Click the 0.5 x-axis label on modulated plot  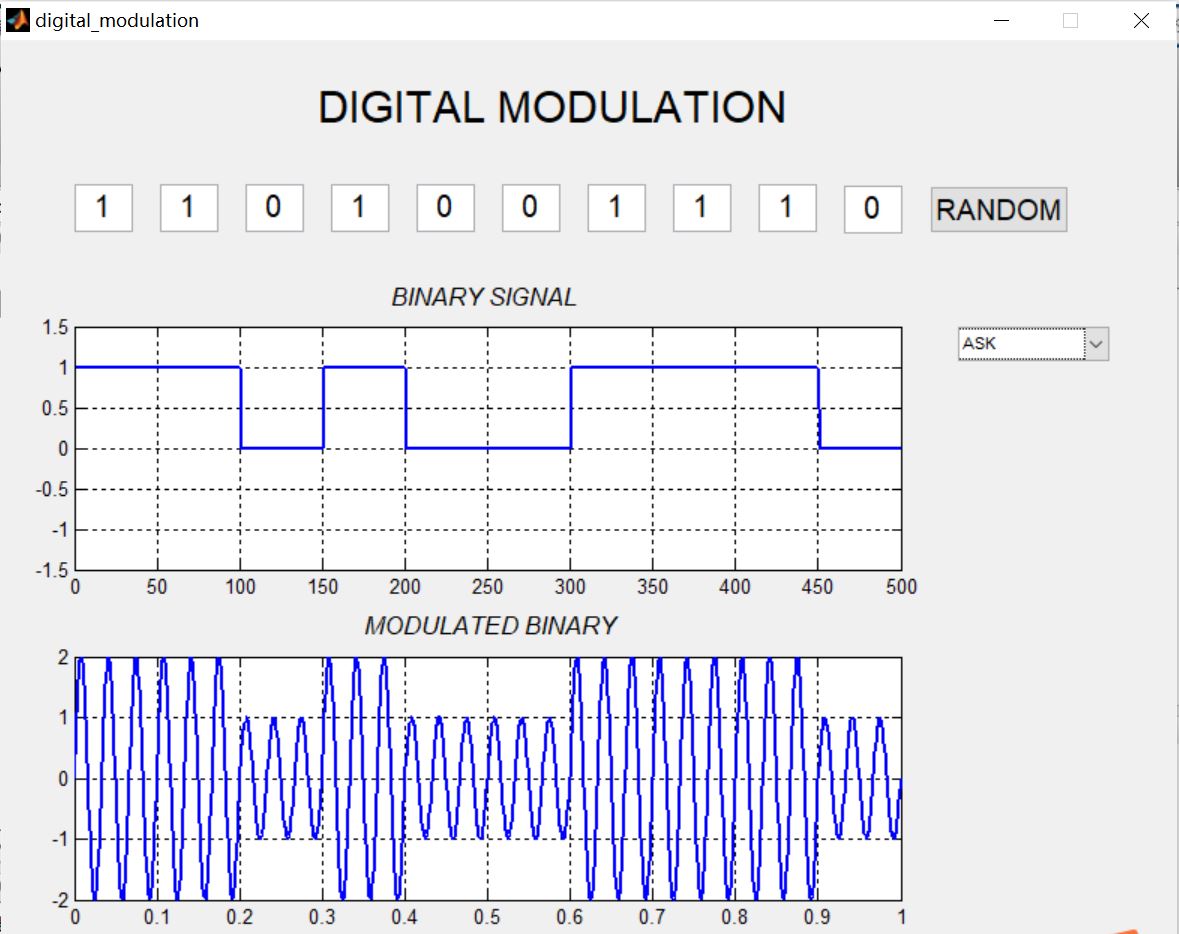(487, 917)
